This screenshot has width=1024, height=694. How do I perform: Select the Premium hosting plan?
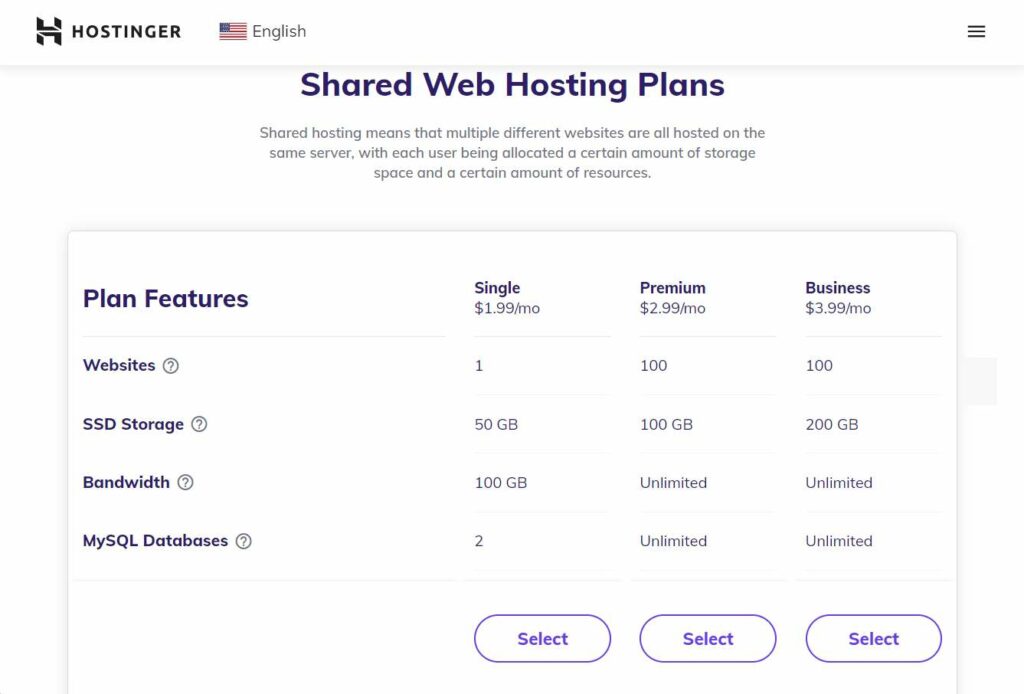pos(708,638)
